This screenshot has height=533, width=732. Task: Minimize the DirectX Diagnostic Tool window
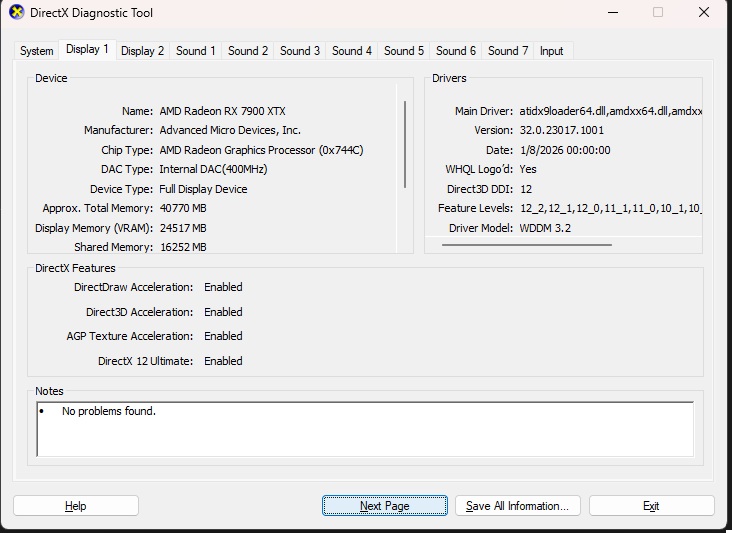(x=613, y=13)
